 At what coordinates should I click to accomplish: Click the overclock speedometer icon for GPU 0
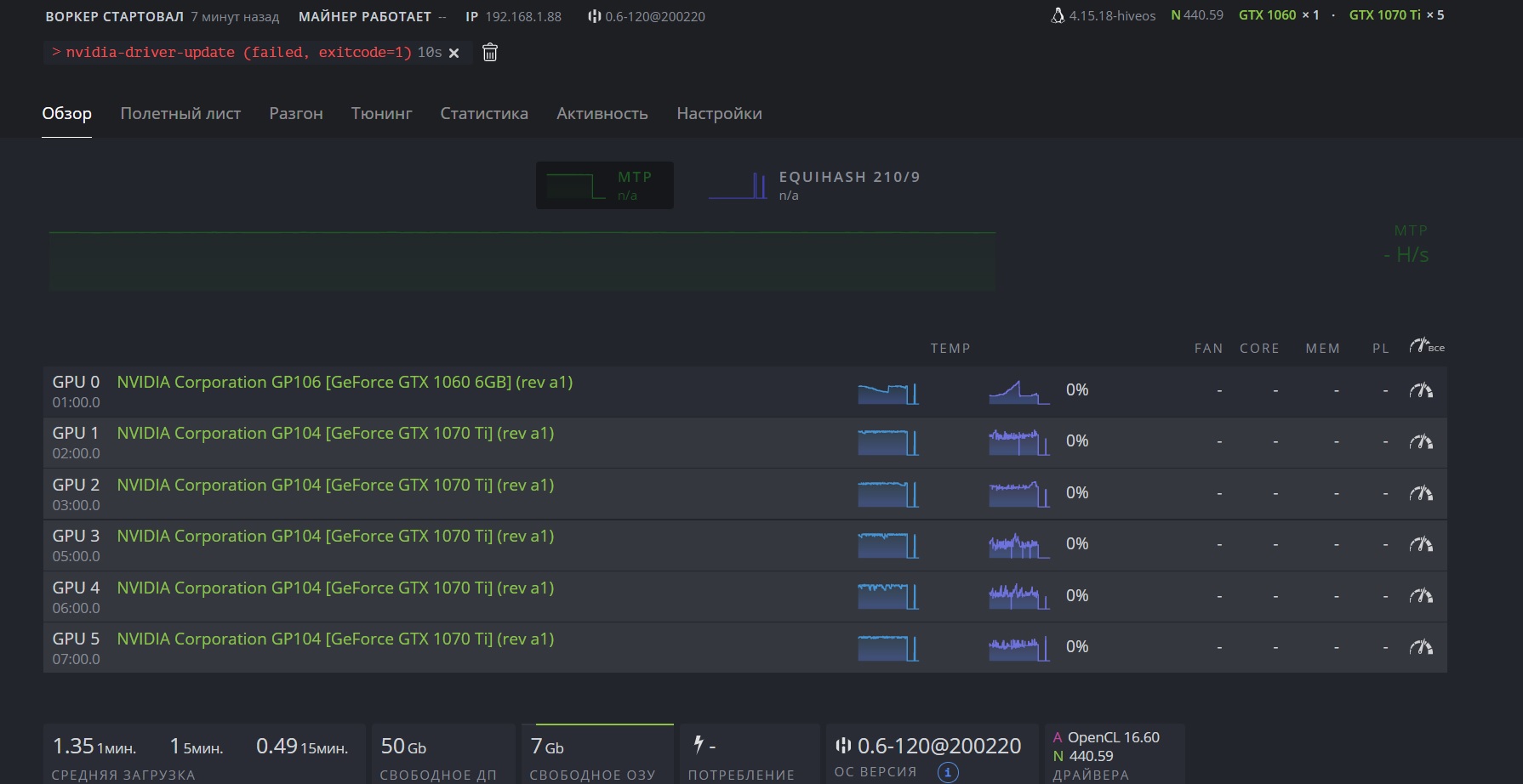(1421, 391)
